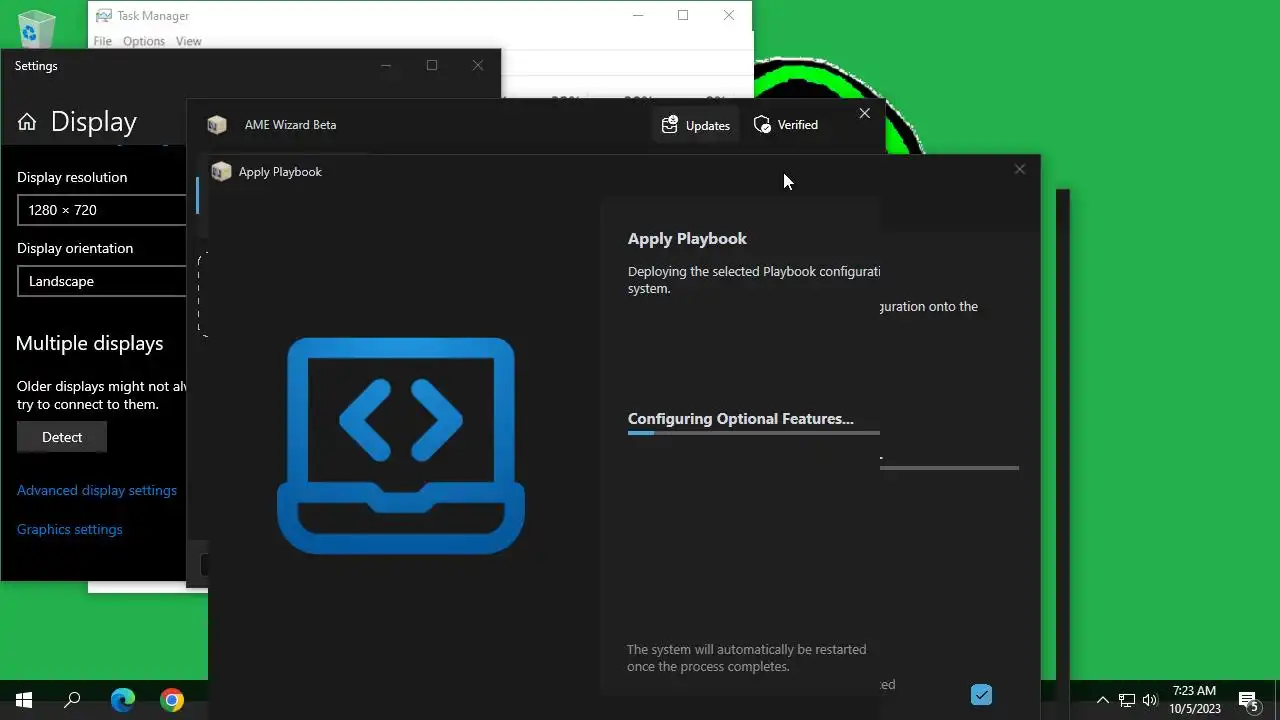Click the large blue laptop code icon

[x=401, y=446]
